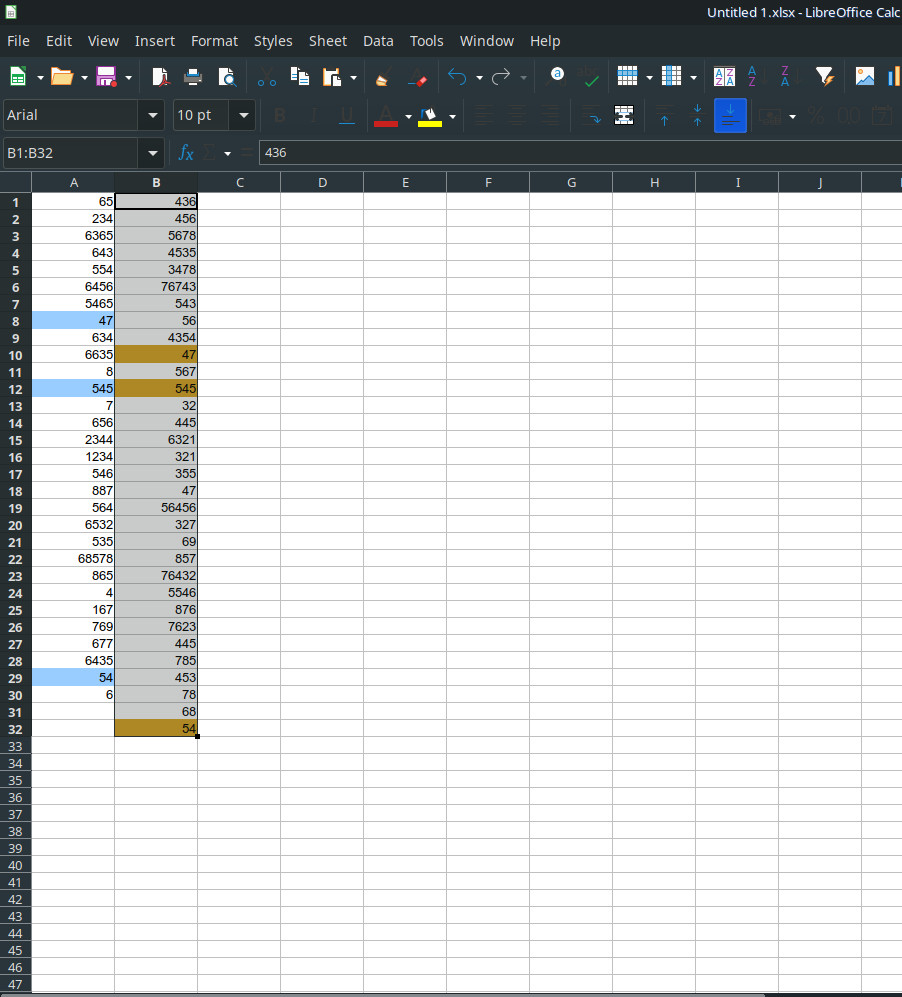
Task: Open the Arial font name dropdown
Action: point(152,115)
